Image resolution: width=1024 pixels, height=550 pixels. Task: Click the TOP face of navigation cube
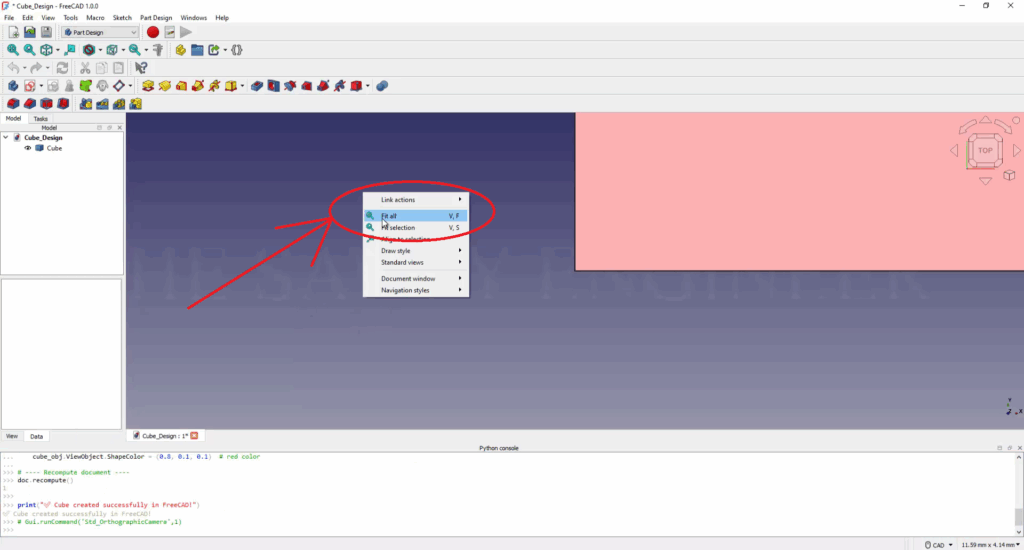(x=985, y=150)
